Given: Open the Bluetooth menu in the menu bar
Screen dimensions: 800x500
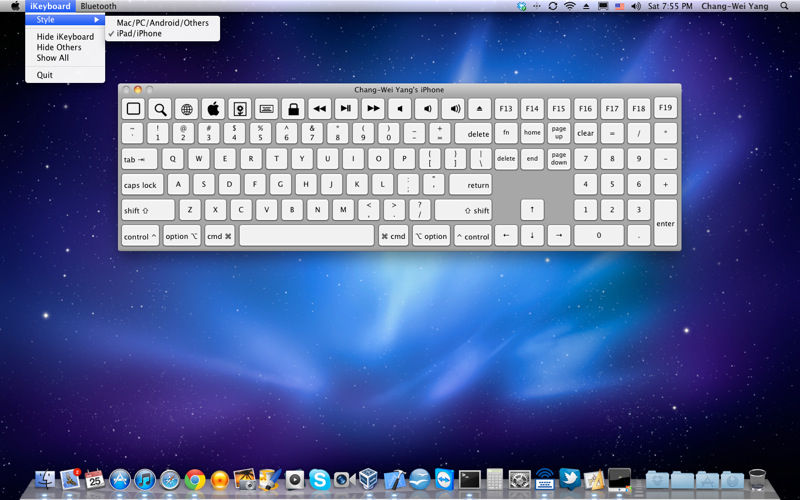Looking at the screenshot, I should tap(98, 6).
